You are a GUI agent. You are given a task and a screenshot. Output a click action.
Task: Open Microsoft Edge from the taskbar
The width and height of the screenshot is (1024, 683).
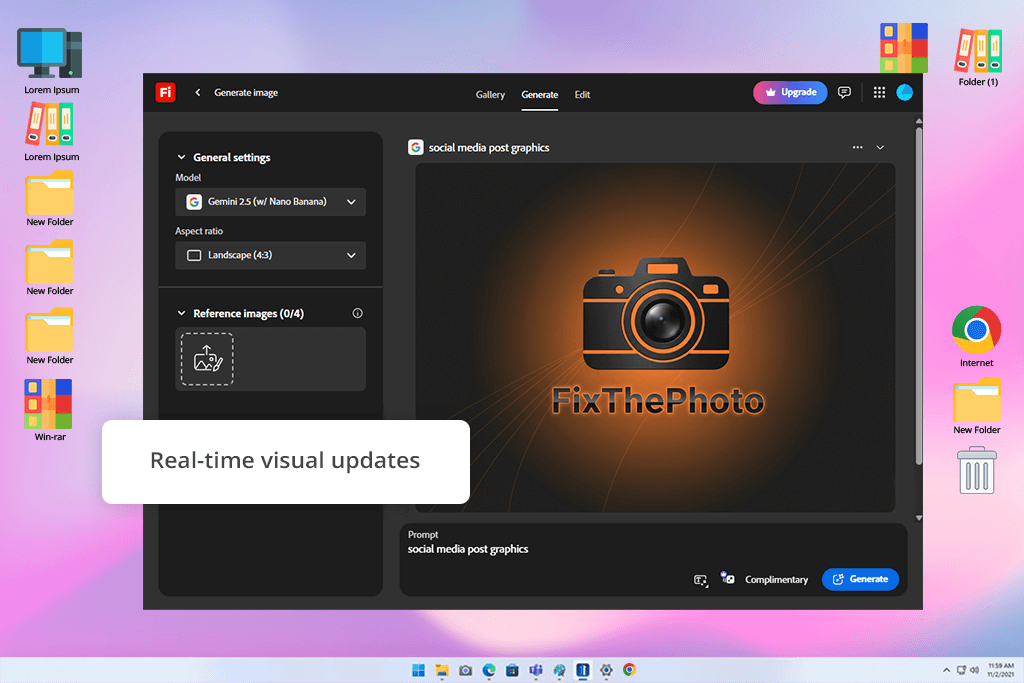pos(489,670)
